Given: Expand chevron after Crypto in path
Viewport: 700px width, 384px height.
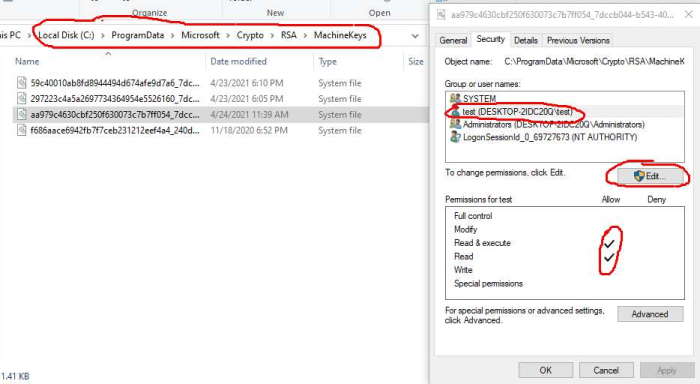Looking at the screenshot, I should [x=272, y=35].
